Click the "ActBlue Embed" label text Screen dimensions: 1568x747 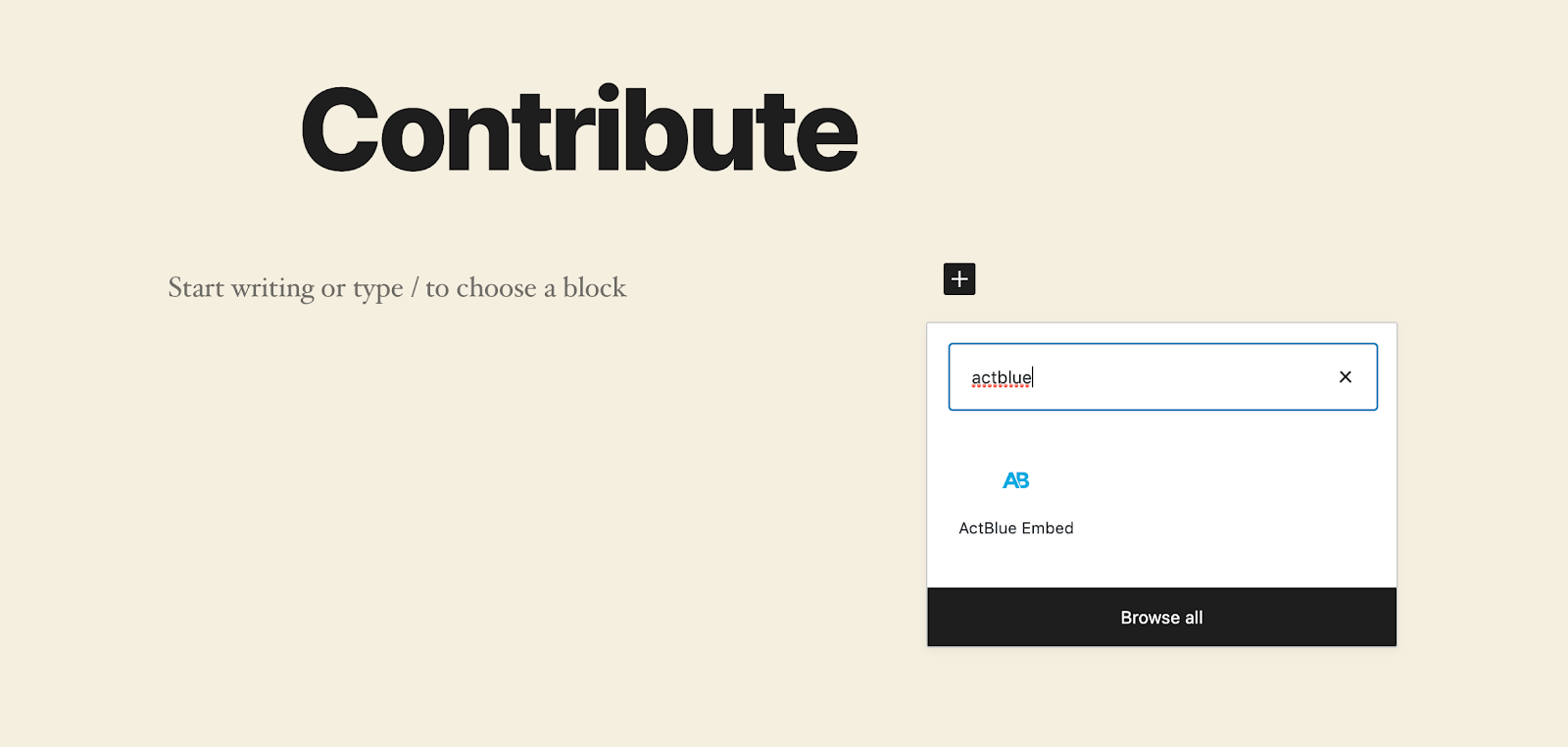tap(1016, 528)
